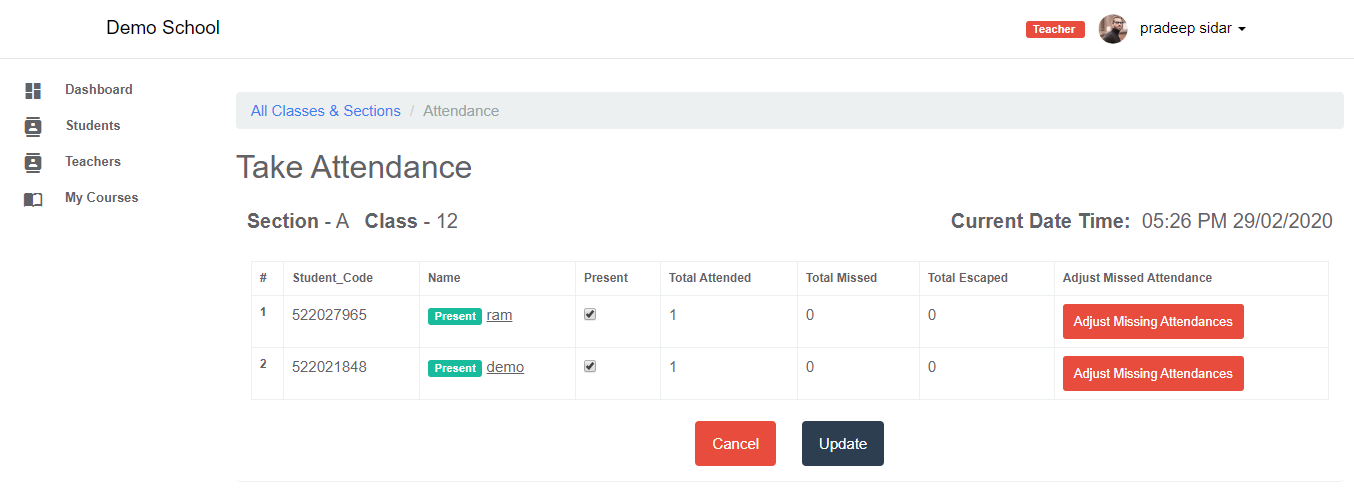This screenshot has width=1354, height=492.
Task: Open the Dashboard menu item
Action: coord(98,90)
